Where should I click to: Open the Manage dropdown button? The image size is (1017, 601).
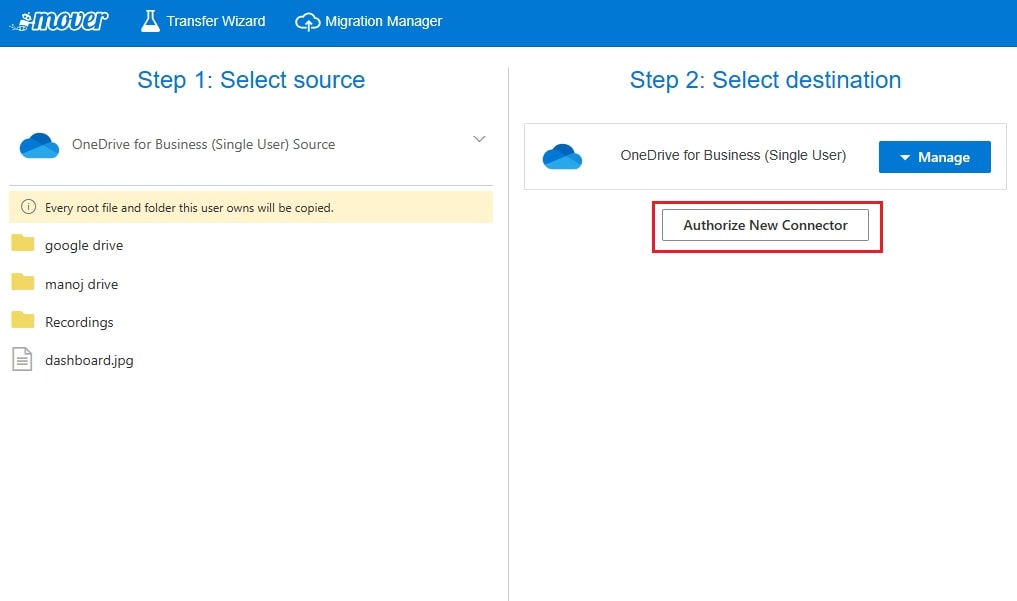pos(935,157)
